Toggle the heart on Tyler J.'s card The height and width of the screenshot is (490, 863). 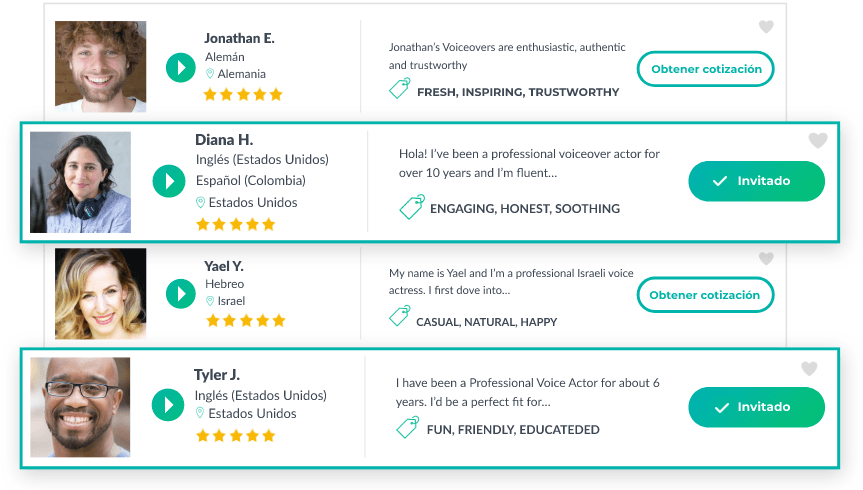point(809,369)
